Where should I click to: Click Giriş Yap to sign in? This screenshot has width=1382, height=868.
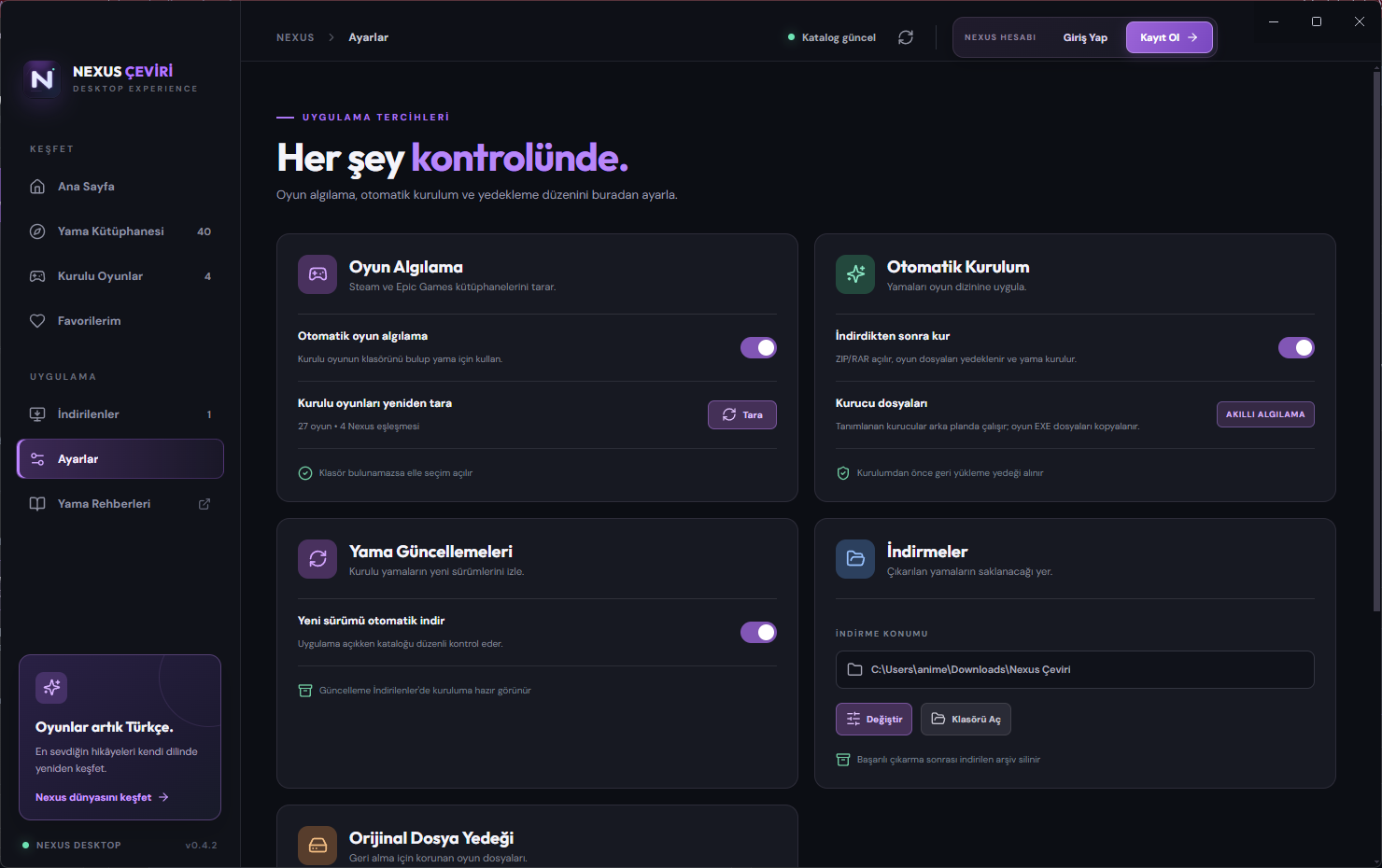click(x=1085, y=37)
